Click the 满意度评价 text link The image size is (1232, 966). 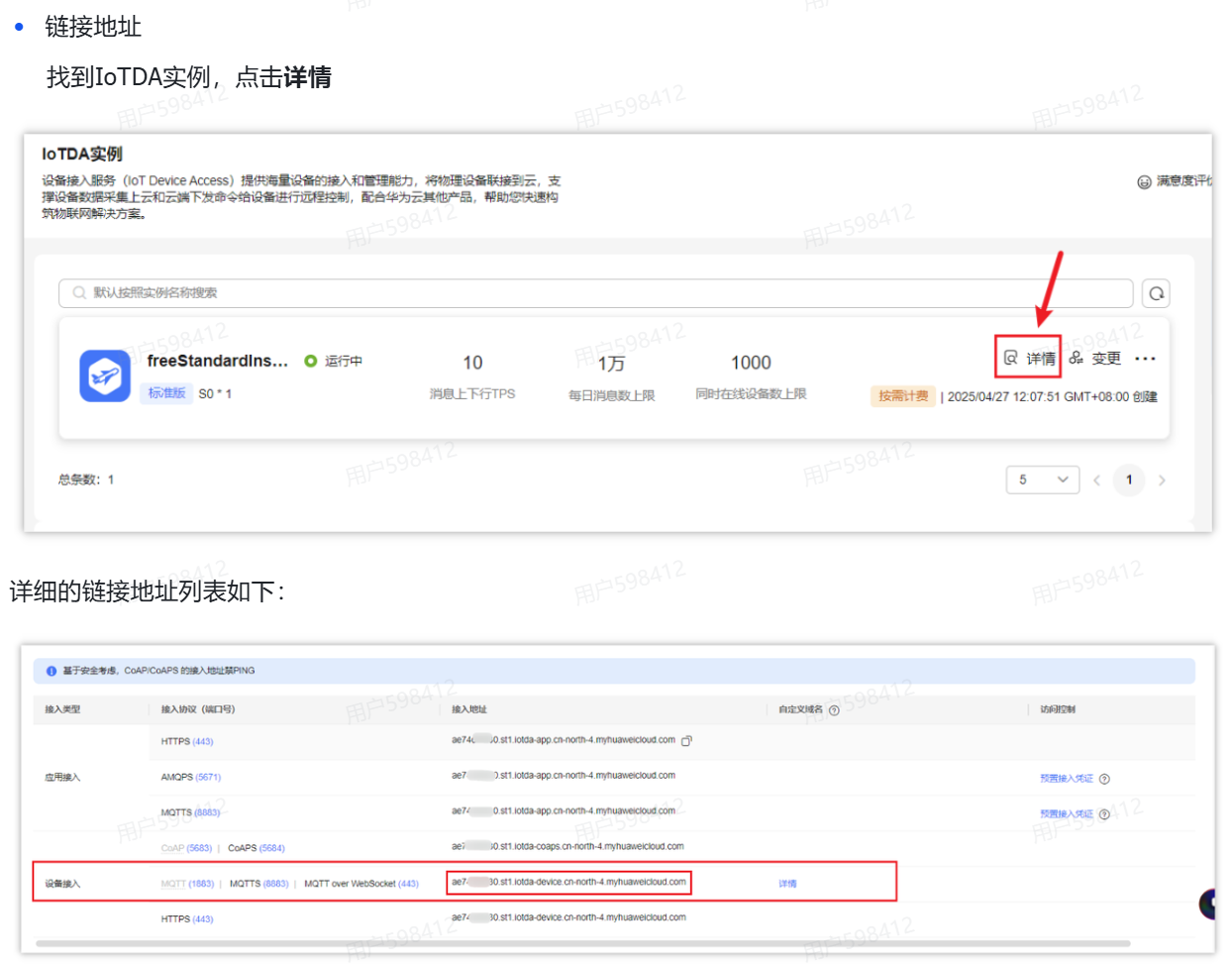point(1184,181)
